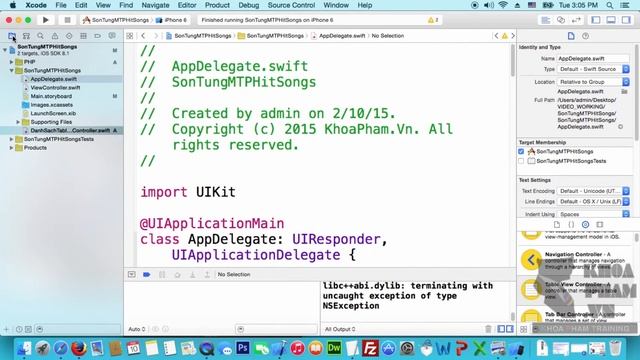Show the File Template library
This screenshot has height=360, width=640.
coord(557,224)
